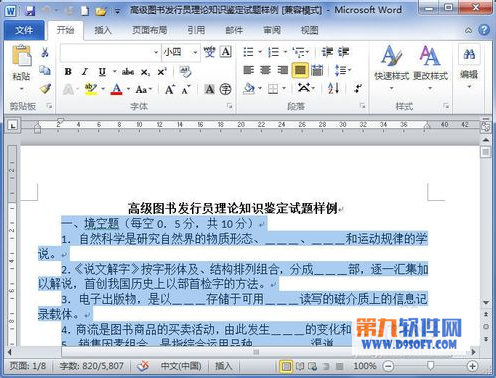Click the Numbering list icon
The image size is (496, 378).
pos(274,52)
